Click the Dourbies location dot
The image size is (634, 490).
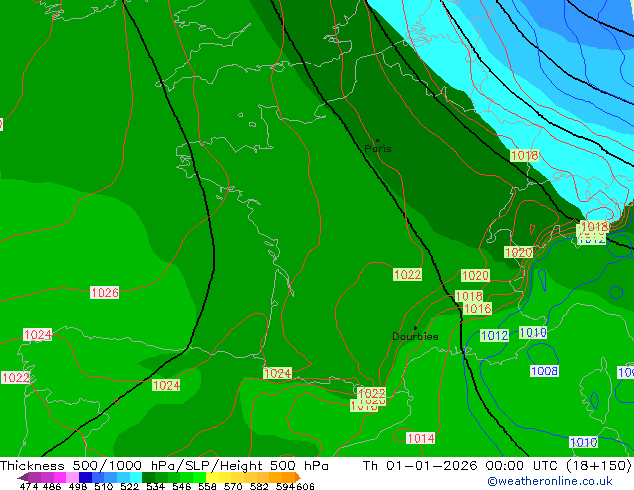point(415,328)
